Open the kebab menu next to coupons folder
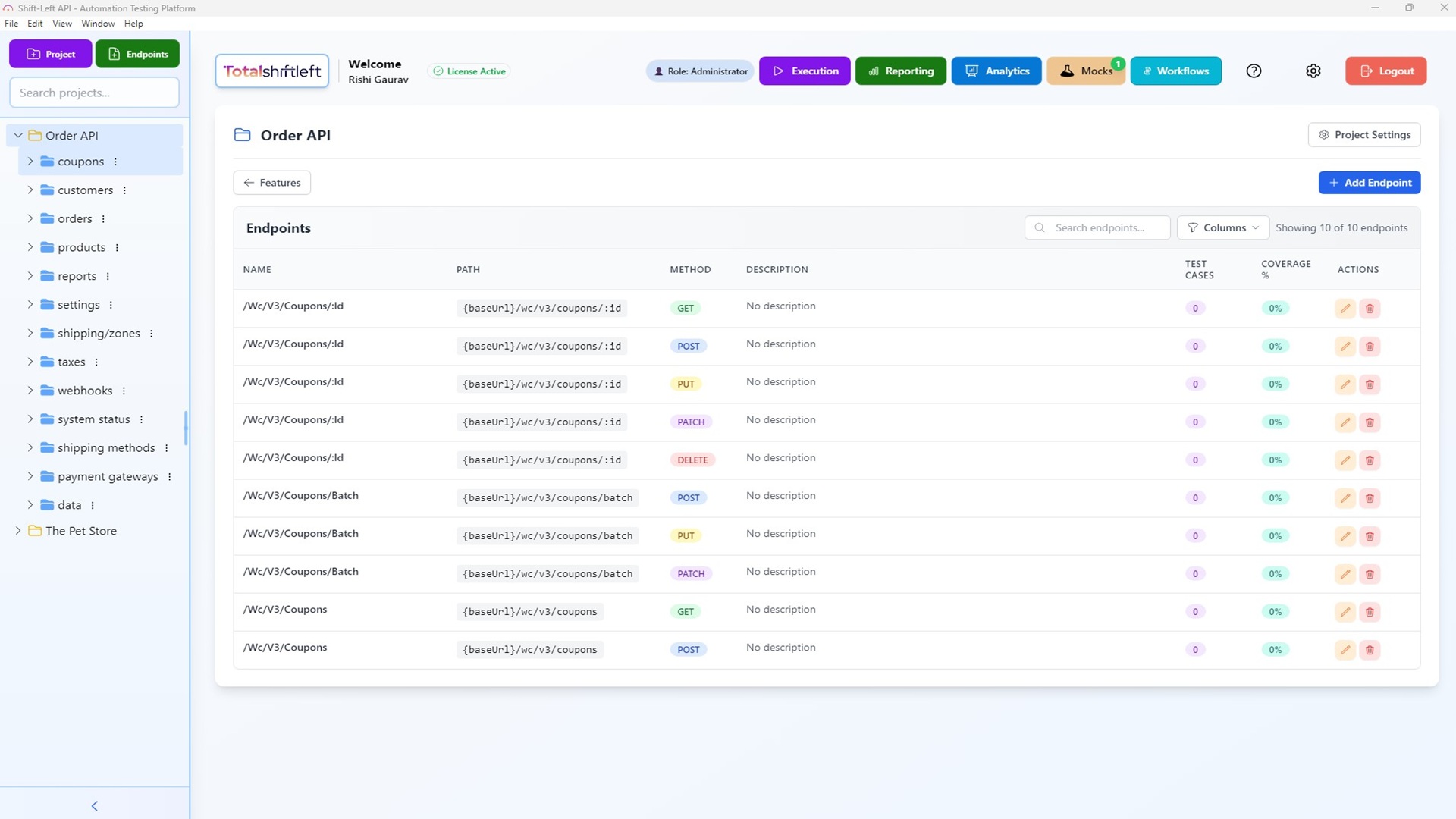This screenshot has width=1456, height=819. (x=115, y=162)
